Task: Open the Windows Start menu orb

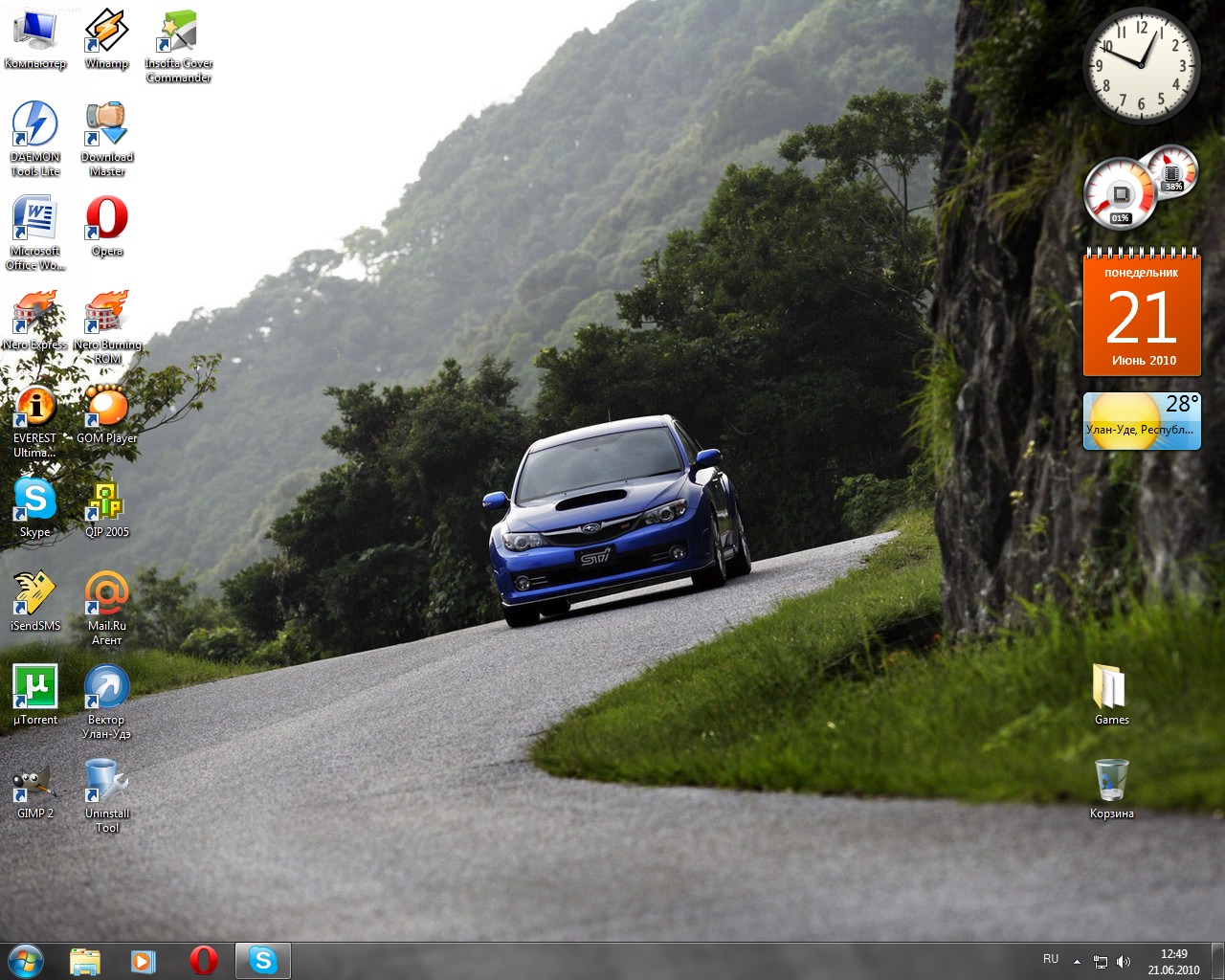Action: click(x=26, y=960)
